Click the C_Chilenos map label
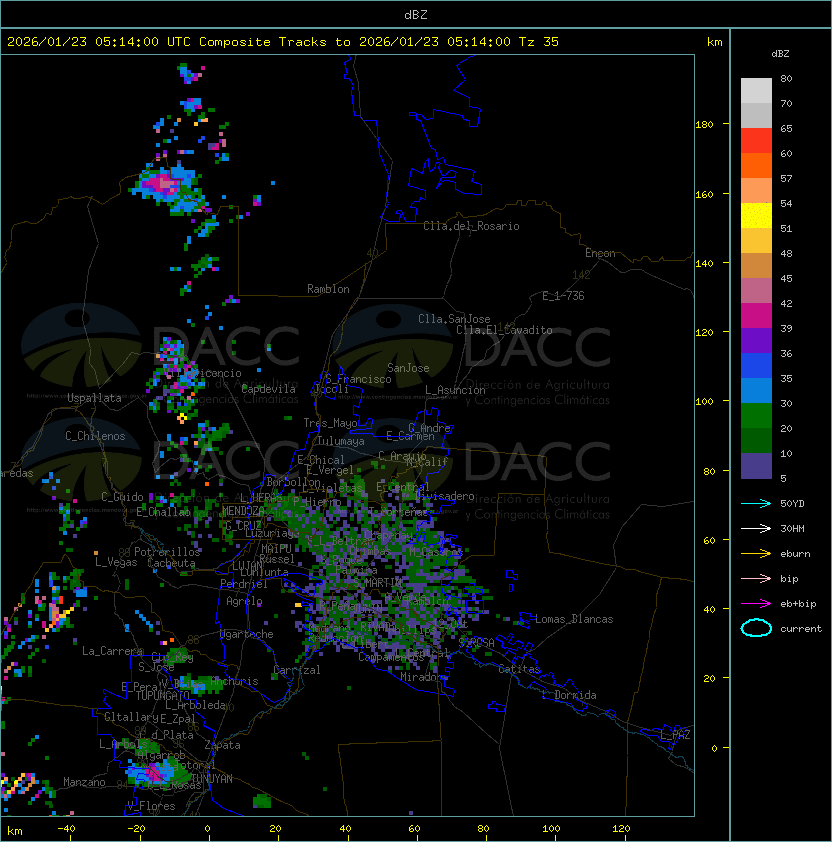The width and height of the screenshot is (832, 842). [x=95, y=436]
